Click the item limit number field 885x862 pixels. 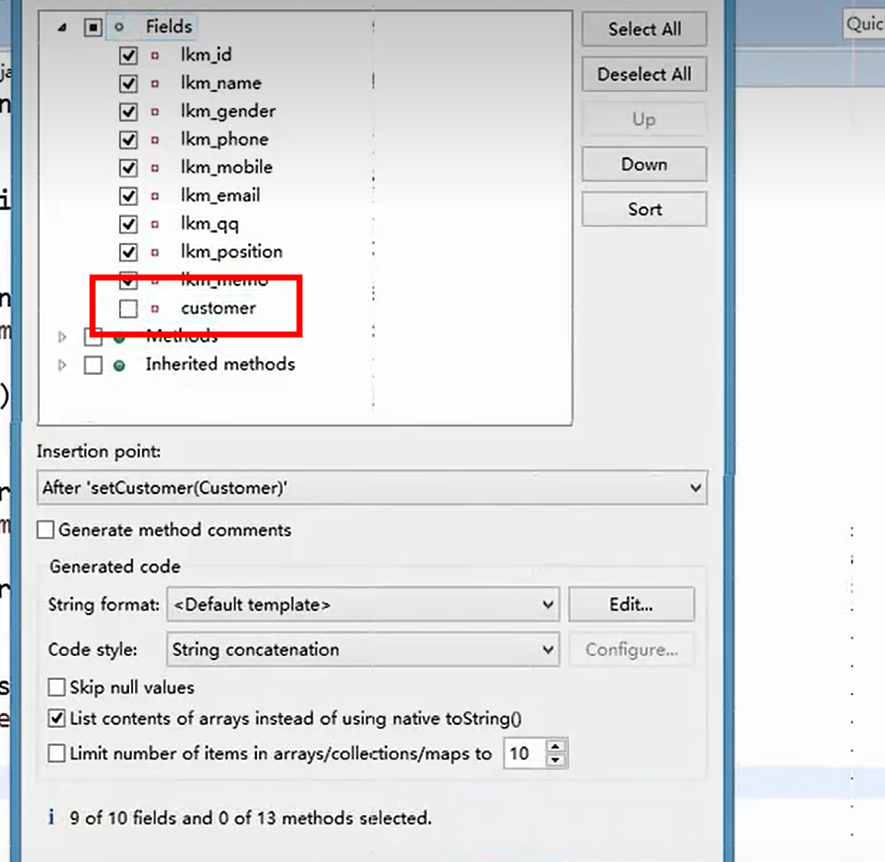[524, 753]
